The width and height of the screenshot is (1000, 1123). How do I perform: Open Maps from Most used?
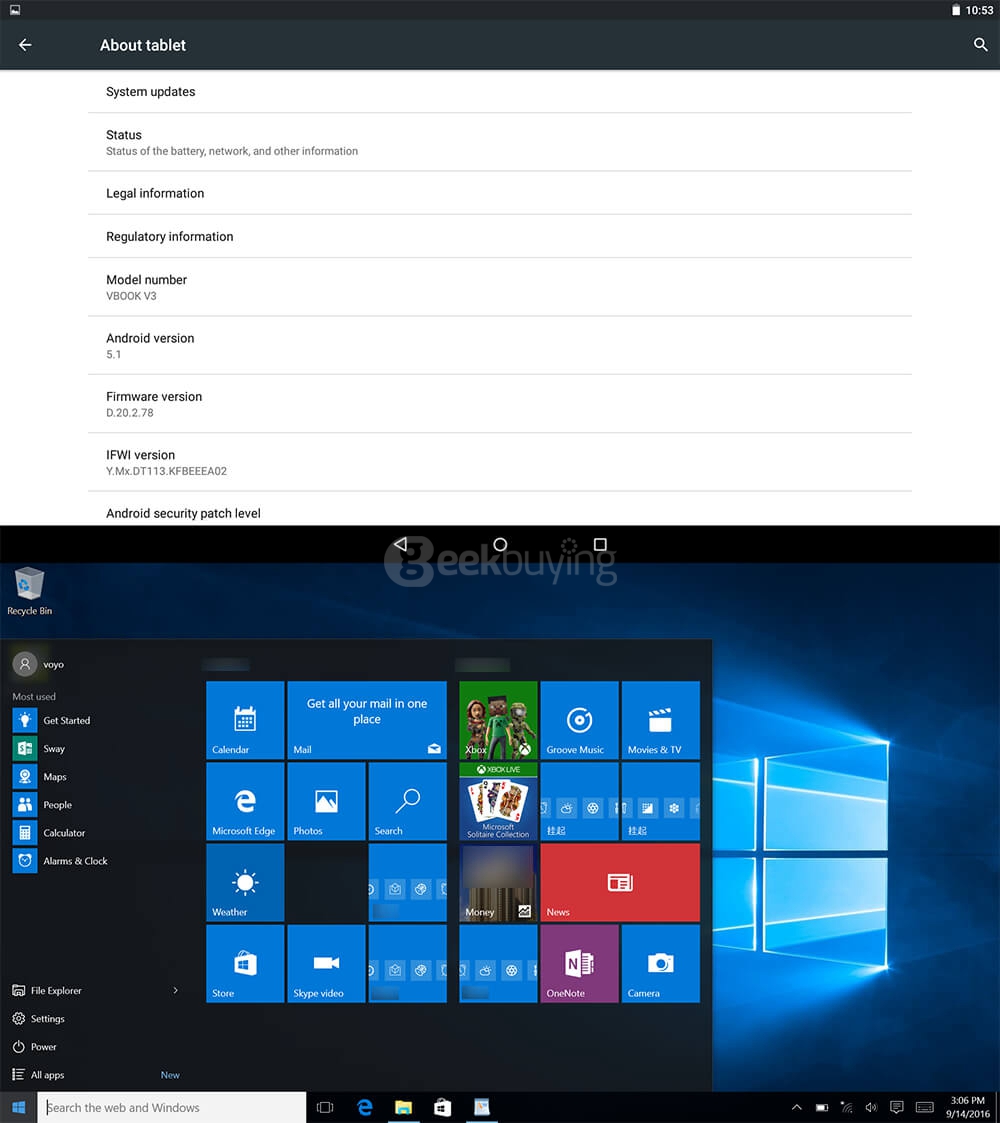39,776
